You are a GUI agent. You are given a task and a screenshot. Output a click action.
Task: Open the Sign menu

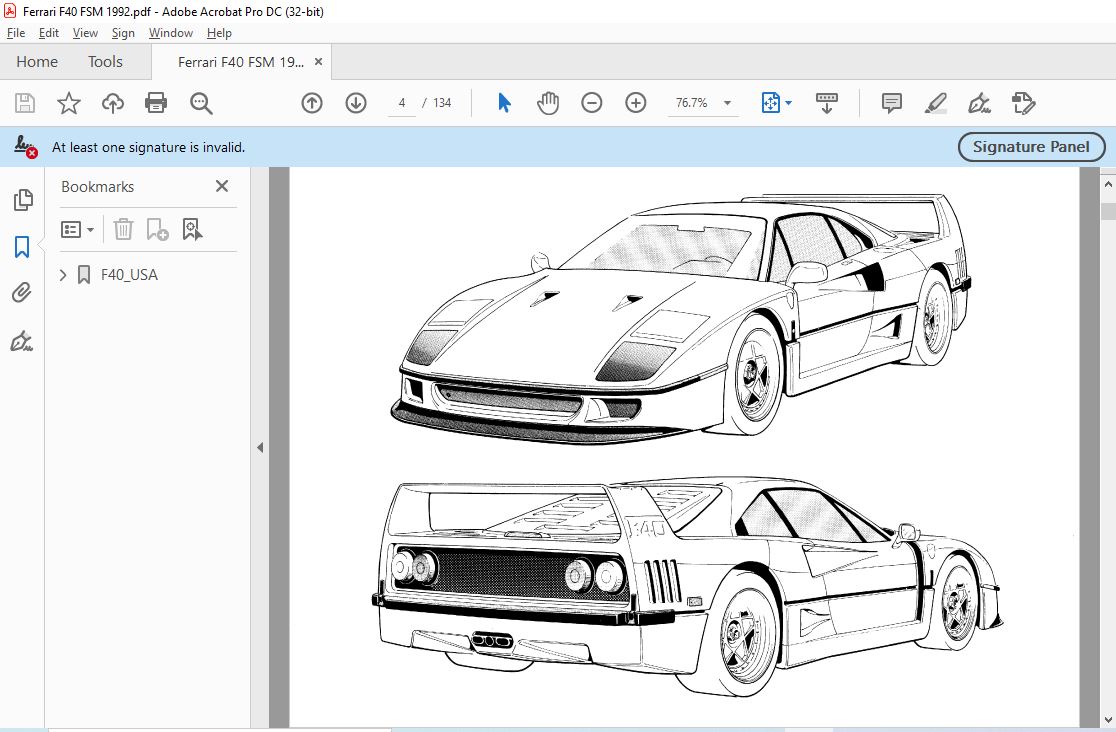tap(123, 33)
